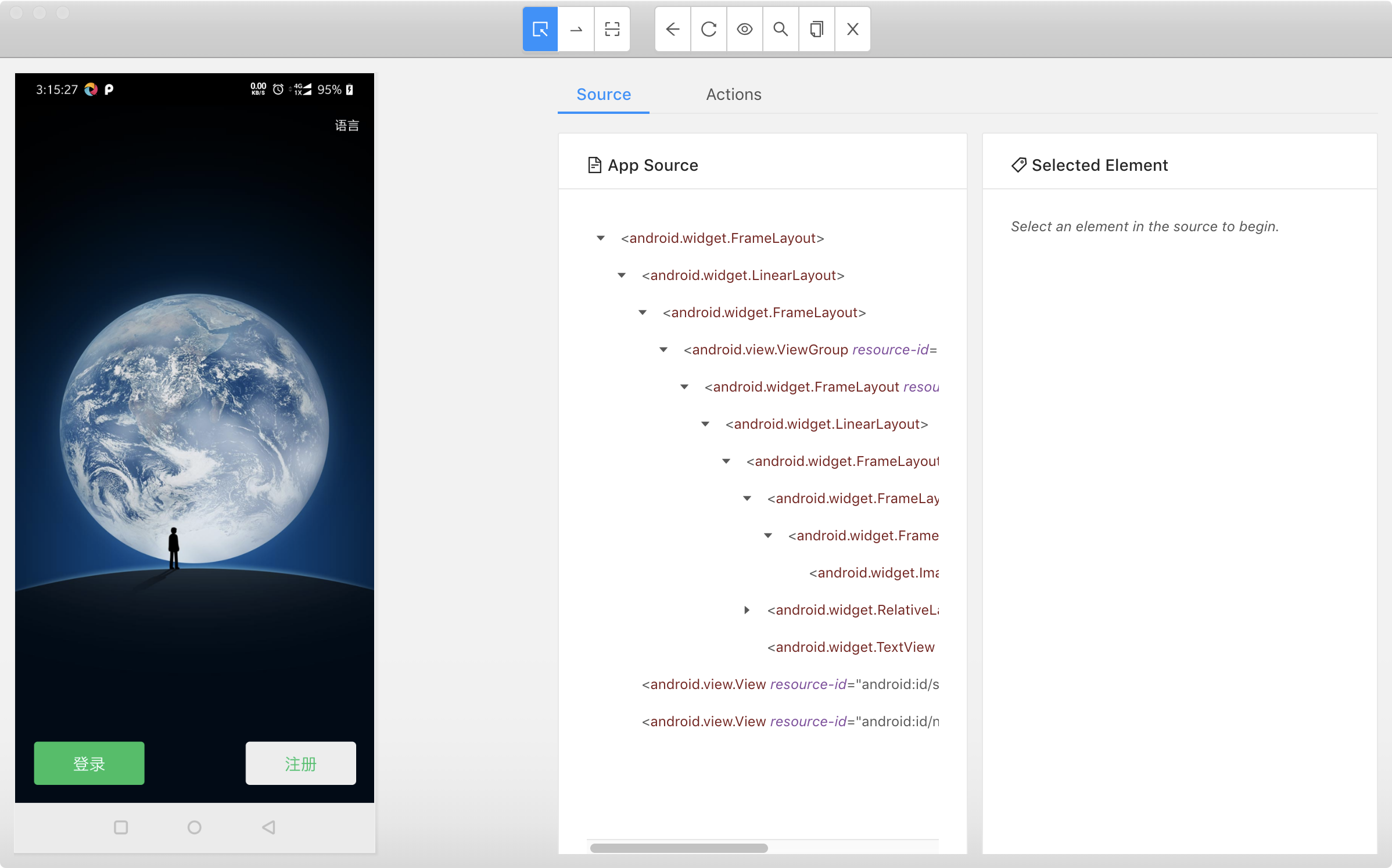This screenshot has width=1392, height=868.
Task: Tap the 注册 register button
Action: [x=300, y=763]
